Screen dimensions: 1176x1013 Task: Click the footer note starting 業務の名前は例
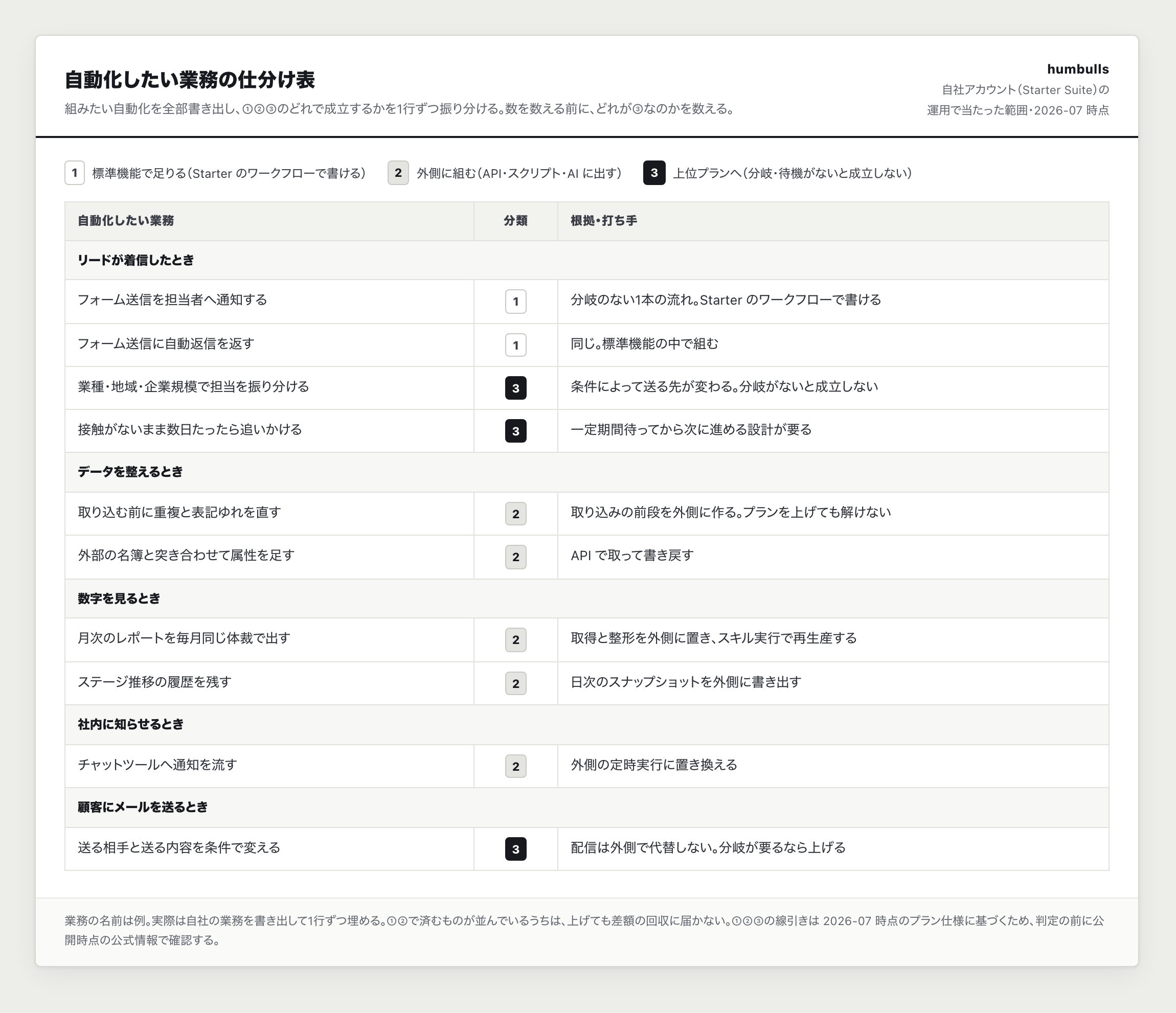click(x=584, y=930)
